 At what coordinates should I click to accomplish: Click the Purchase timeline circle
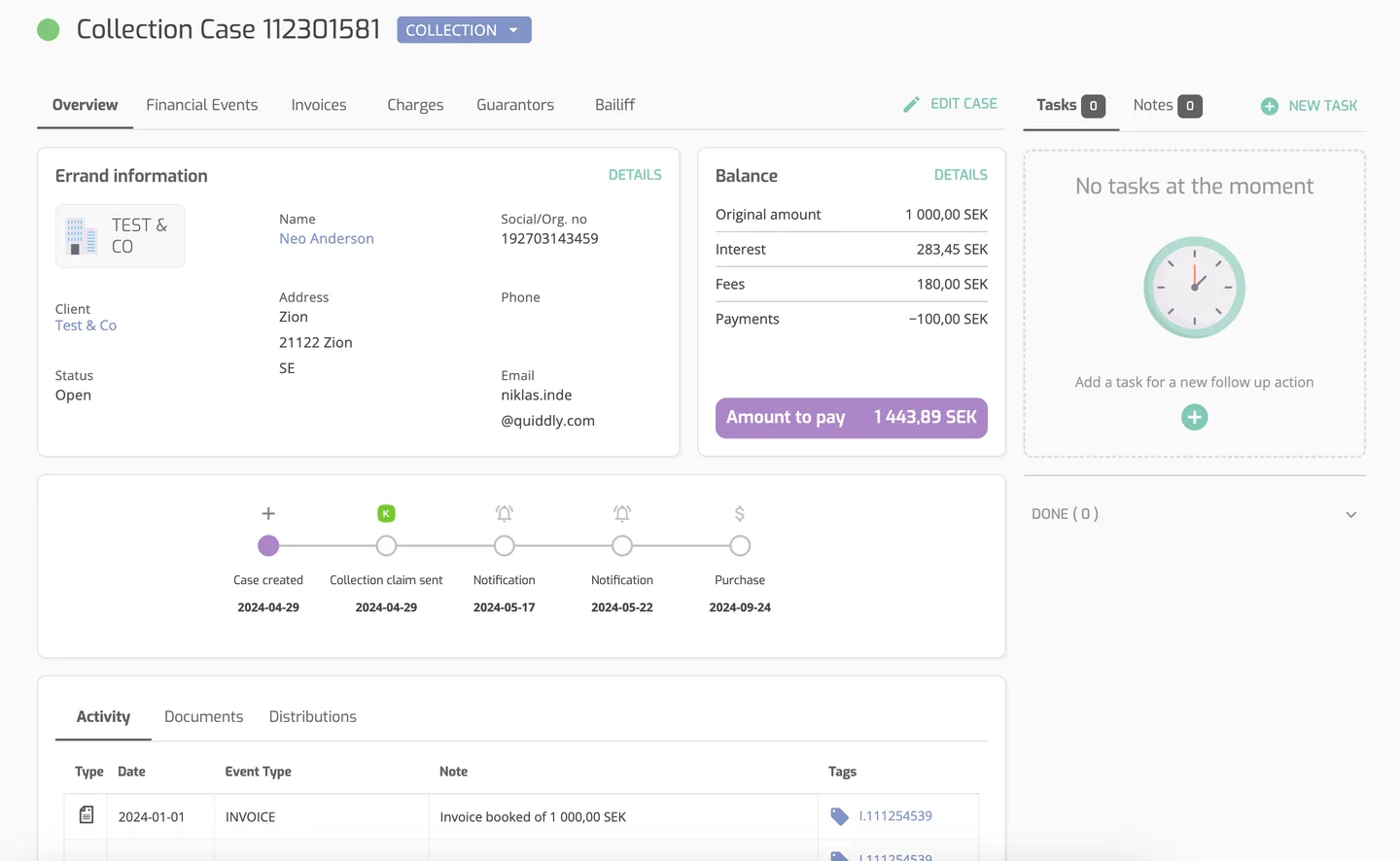(740, 546)
